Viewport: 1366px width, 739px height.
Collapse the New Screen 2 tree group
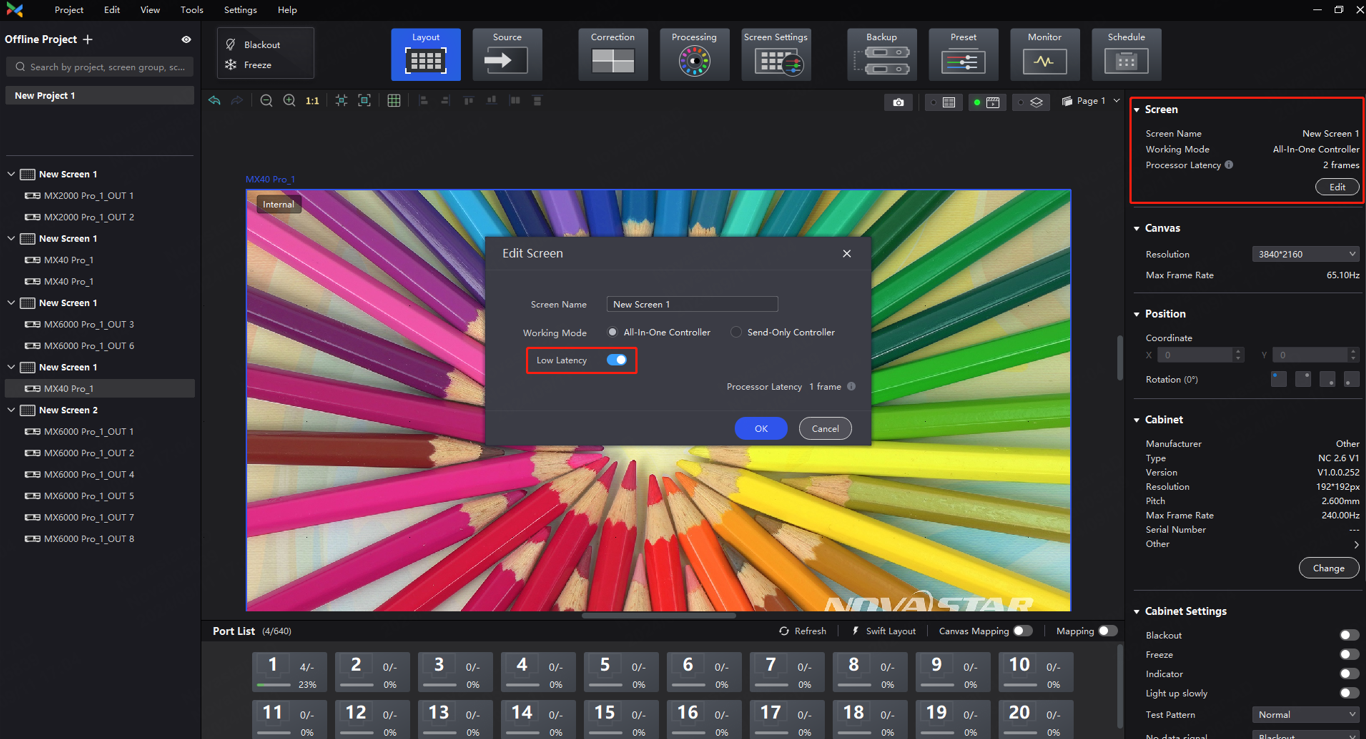(x=12, y=410)
